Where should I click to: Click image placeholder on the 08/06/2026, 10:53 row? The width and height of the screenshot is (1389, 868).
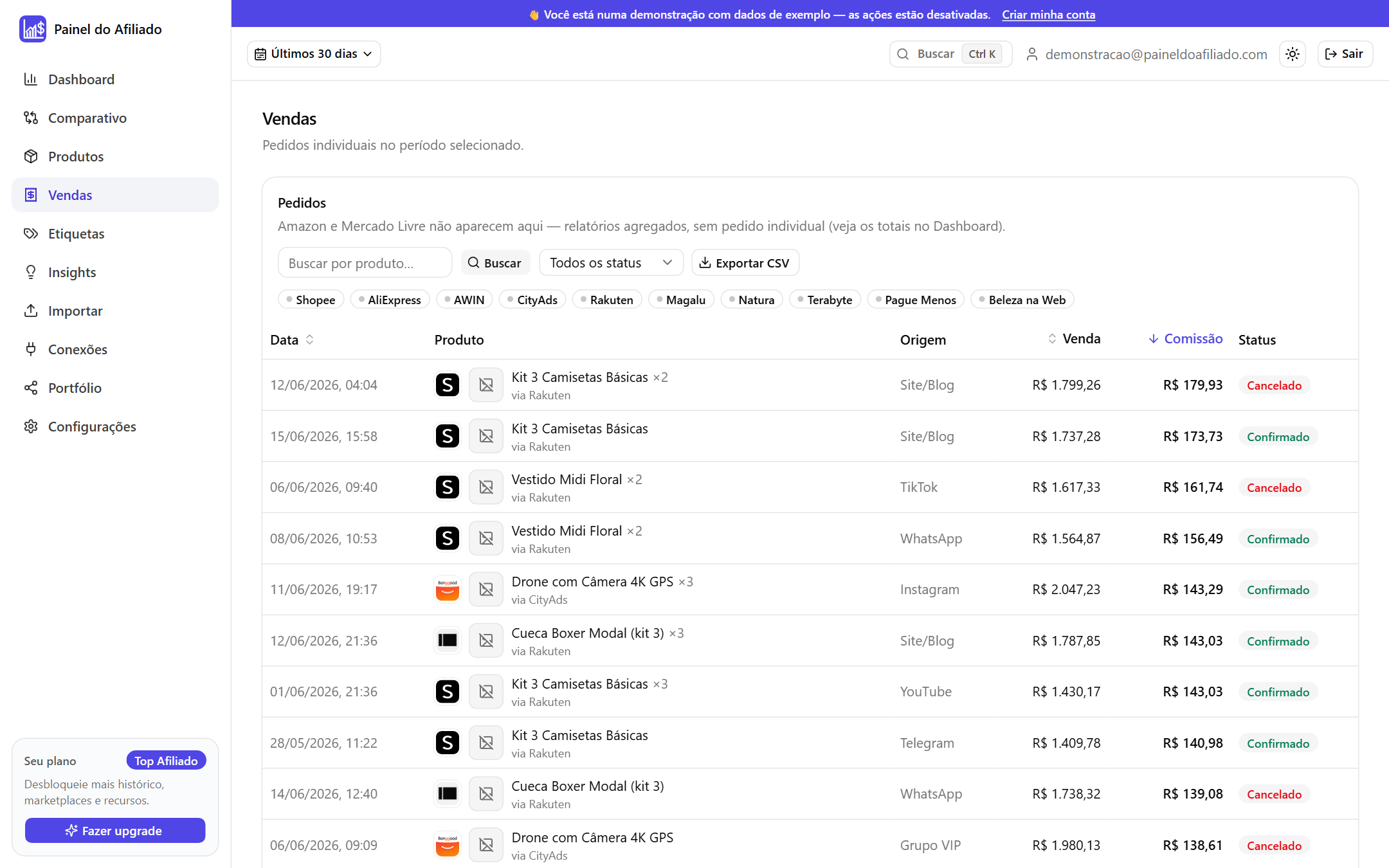486,538
